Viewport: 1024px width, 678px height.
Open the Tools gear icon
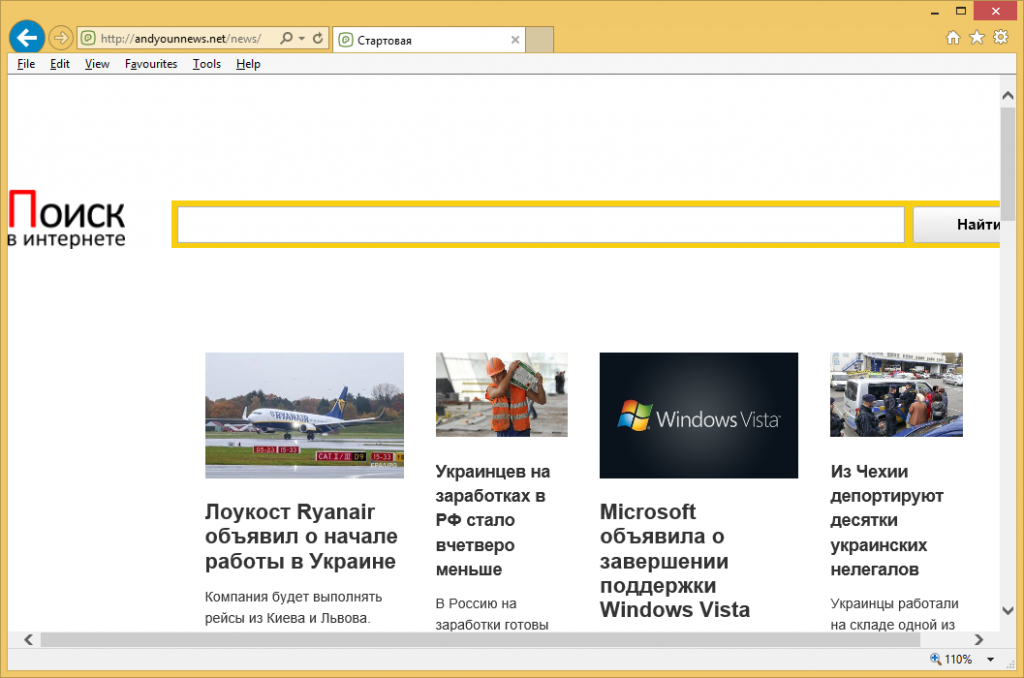point(1000,38)
